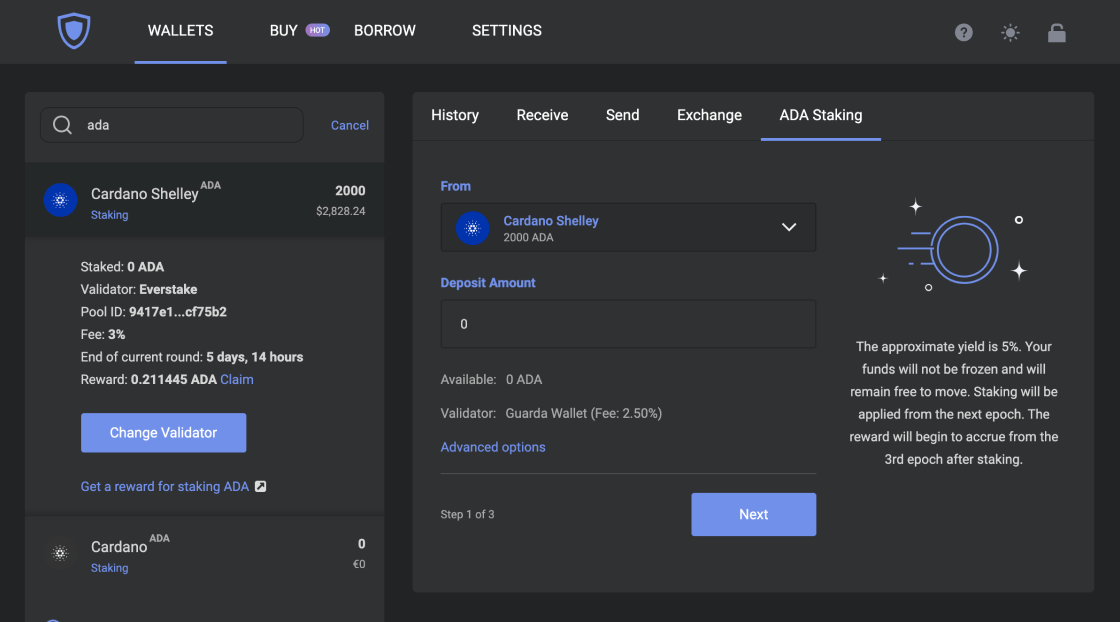Select the Cardano wallet with 0 balance
Screen dimensions: 1120x622
[x=204, y=553]
